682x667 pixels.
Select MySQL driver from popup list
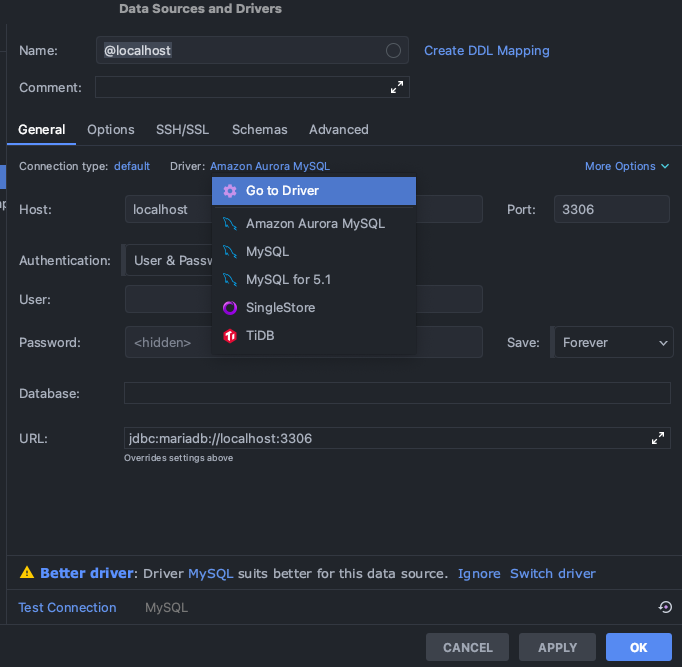314,251
